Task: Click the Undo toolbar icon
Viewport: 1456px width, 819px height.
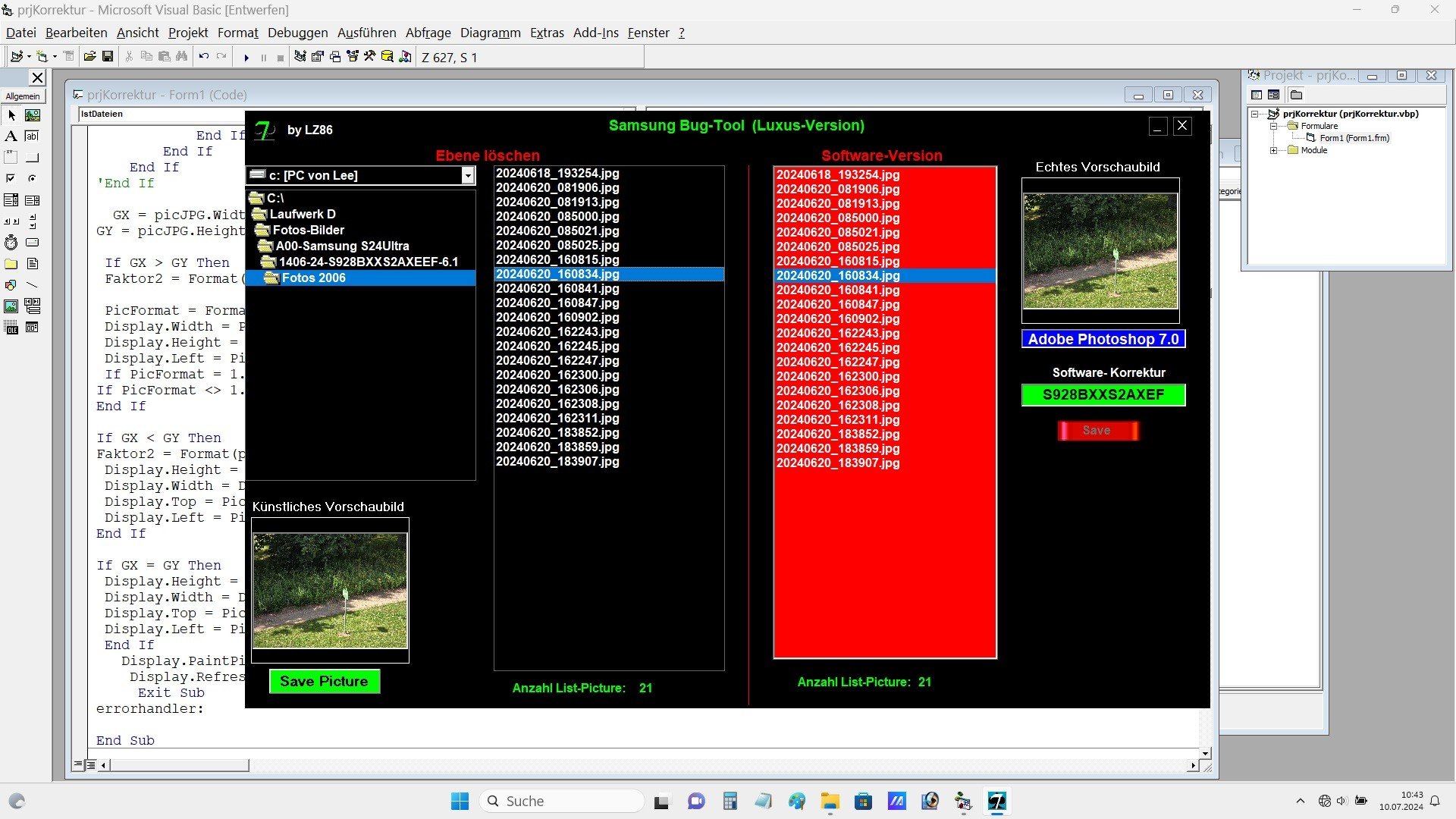Action: 203,57
